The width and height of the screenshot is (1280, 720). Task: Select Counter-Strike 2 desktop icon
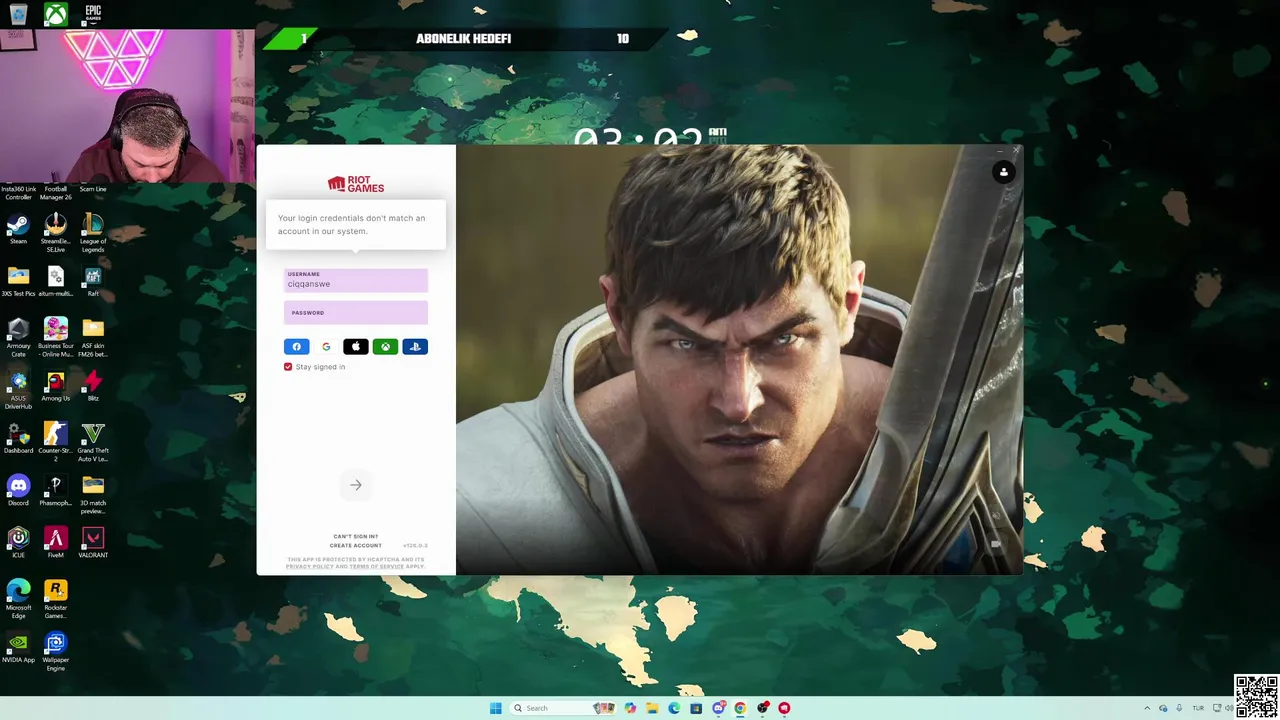click(x=55, y=442)
